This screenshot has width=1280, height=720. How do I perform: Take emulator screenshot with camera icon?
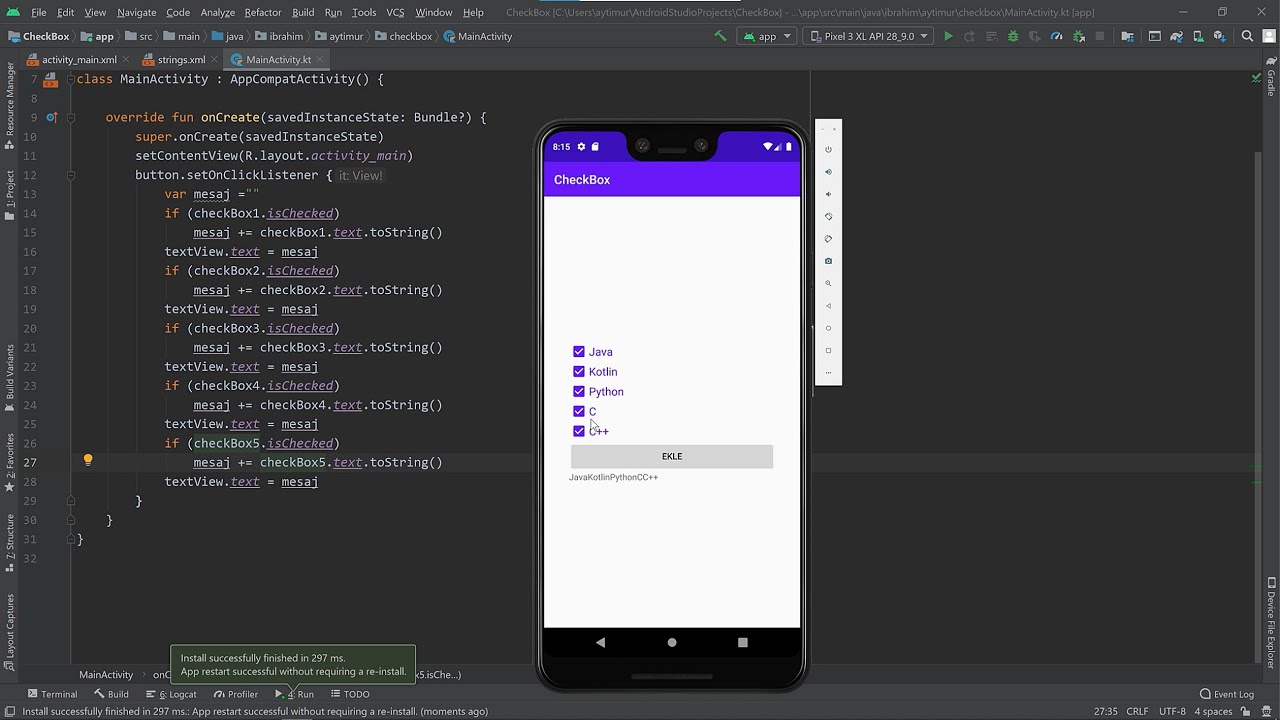(x=828, y=261)
